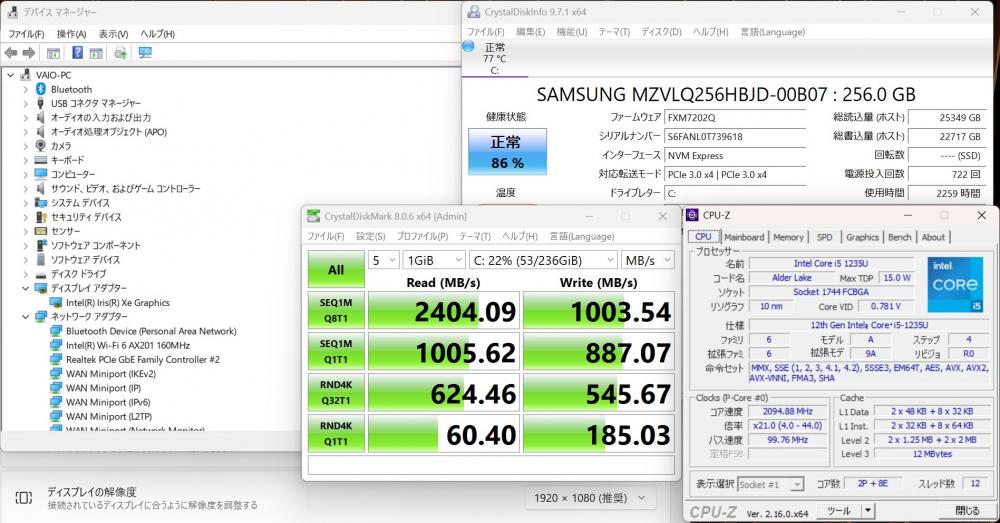Image resolution: width=1000 pixels, height=523 pixels.
Task: Switch to the Graphics tab in CPU-Z
Action: [x=862, y=237]
